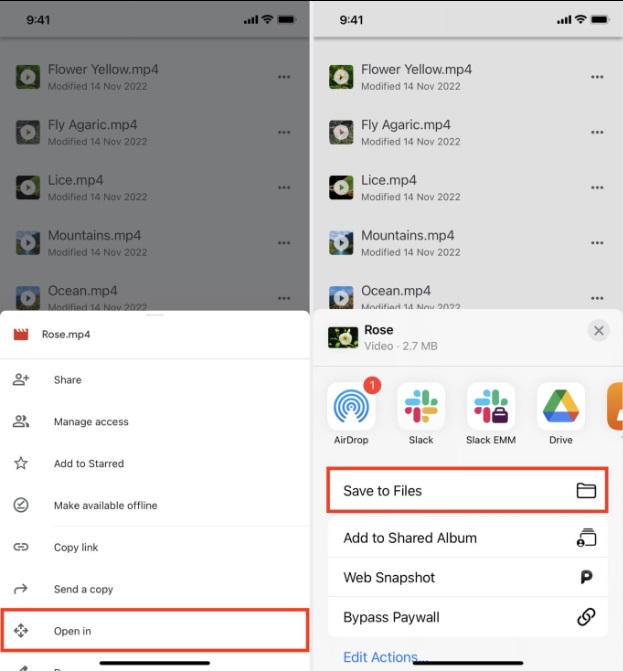Open more options for Fly Agaric.mp4 in right screen
Image resolution: width=623 pixels, height=671 pixels.
[x=597, y=132]
